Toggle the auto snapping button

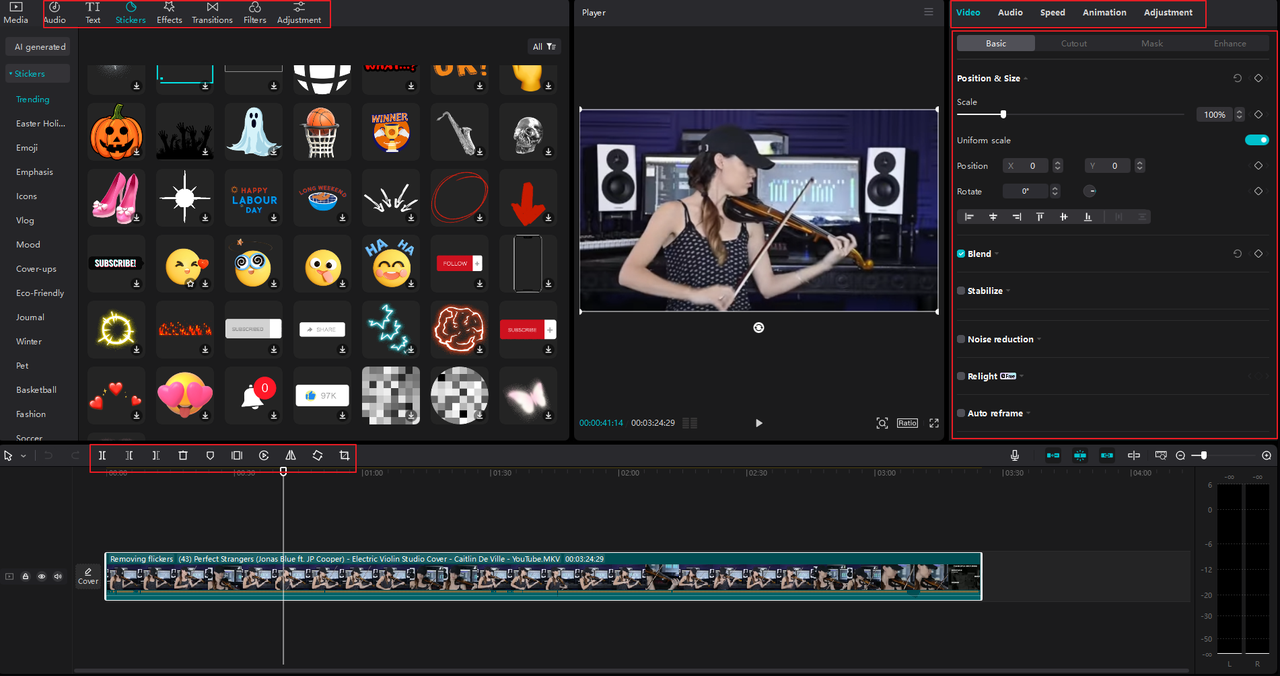1080,455
